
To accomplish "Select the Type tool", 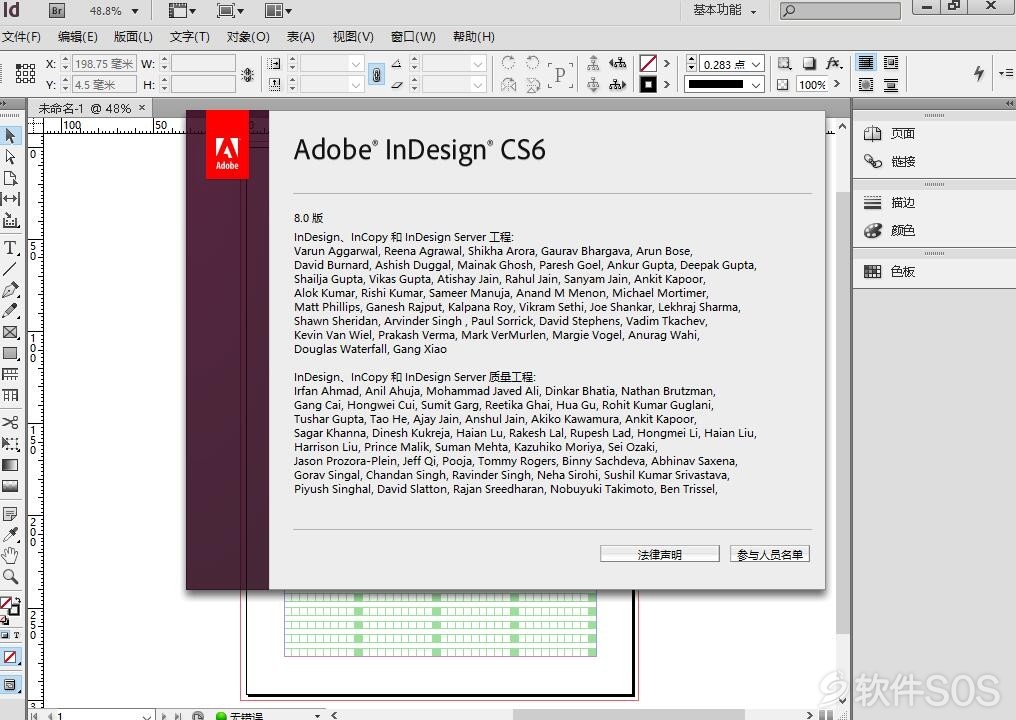I will 10,248.
